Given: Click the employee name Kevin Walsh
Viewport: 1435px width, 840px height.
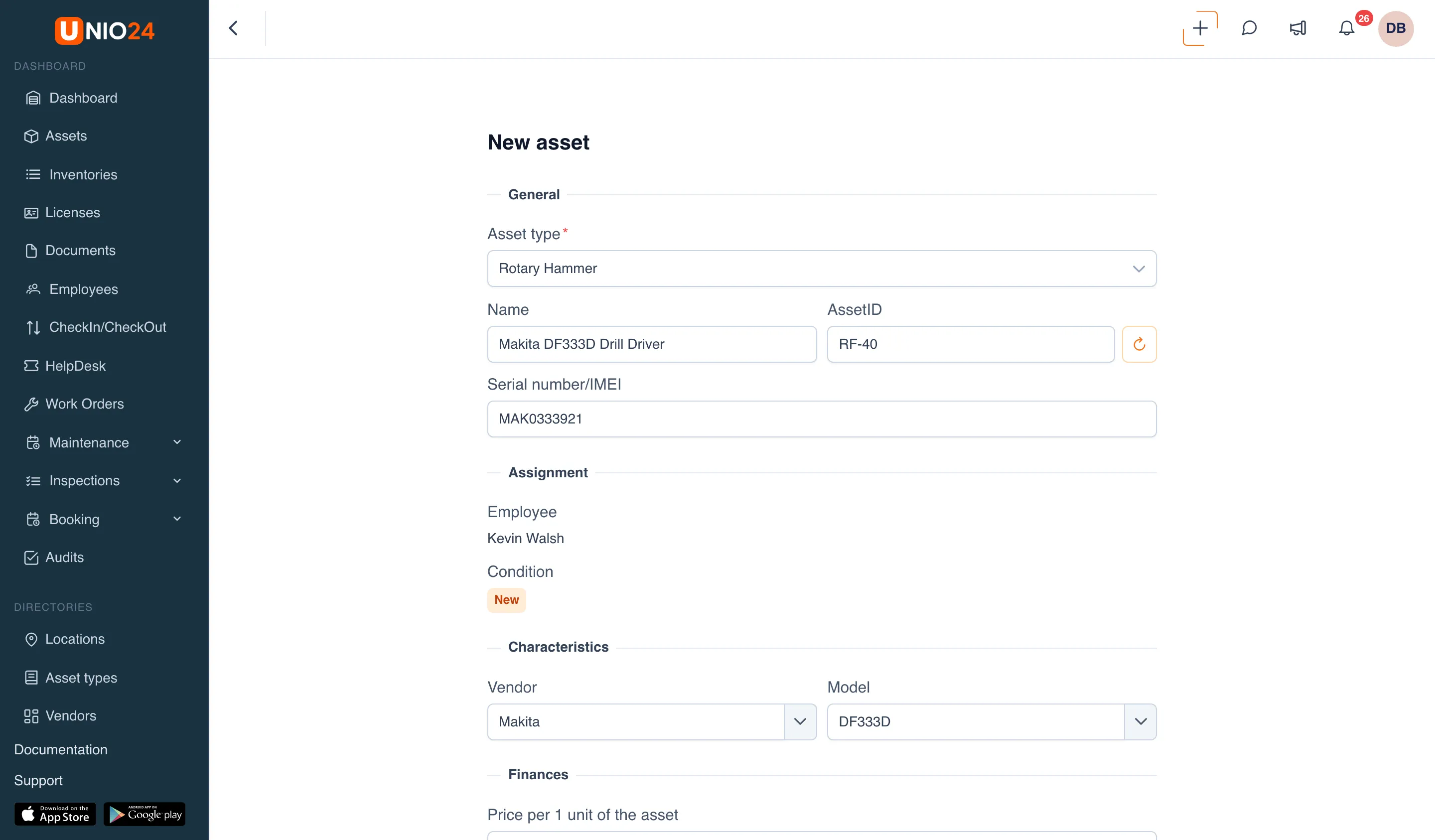Looking at the screenshot, I should point(526,538).
